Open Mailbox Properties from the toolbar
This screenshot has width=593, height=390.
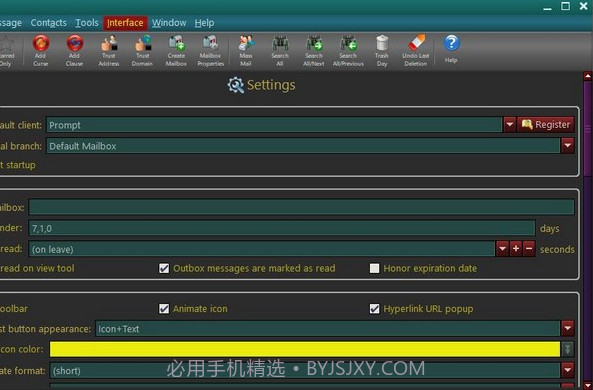(x=211, y=51)
